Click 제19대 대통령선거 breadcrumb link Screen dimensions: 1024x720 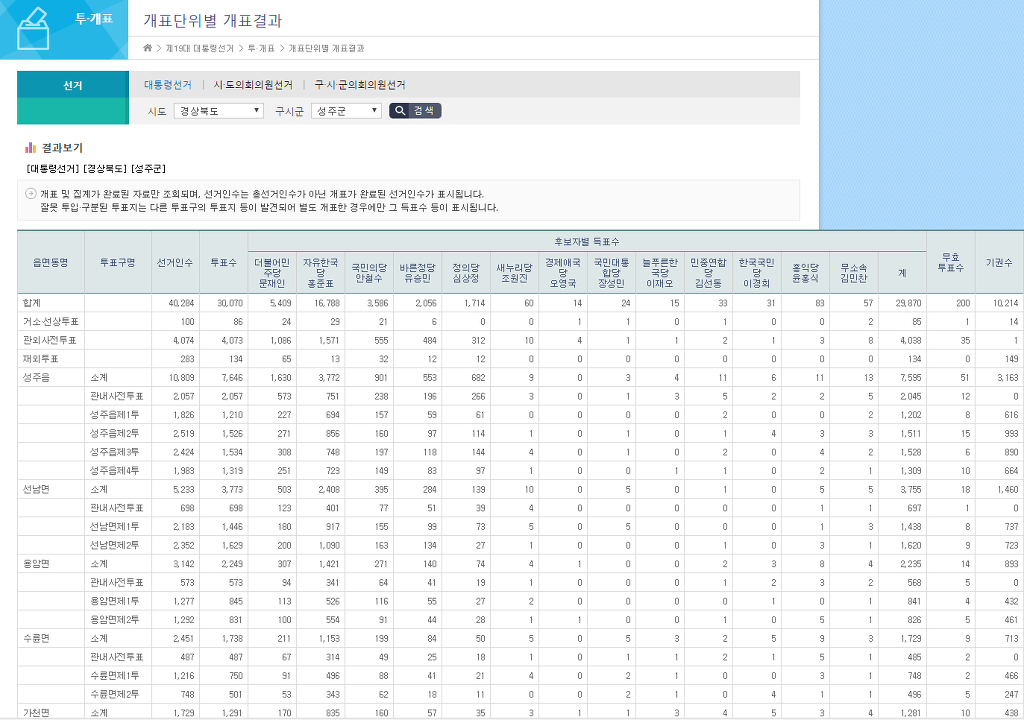(x=199, y=48)
